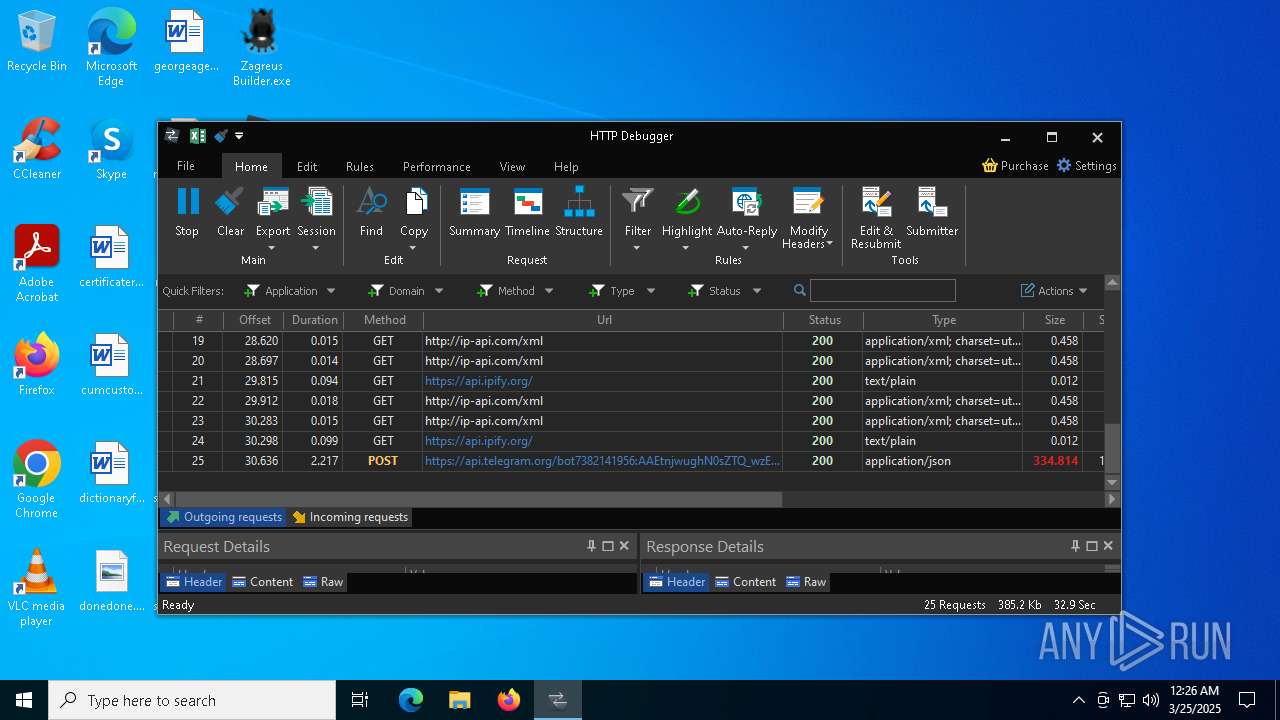Open Modify Headers tool
The image size is (1280, 720).
pos(808,218)
